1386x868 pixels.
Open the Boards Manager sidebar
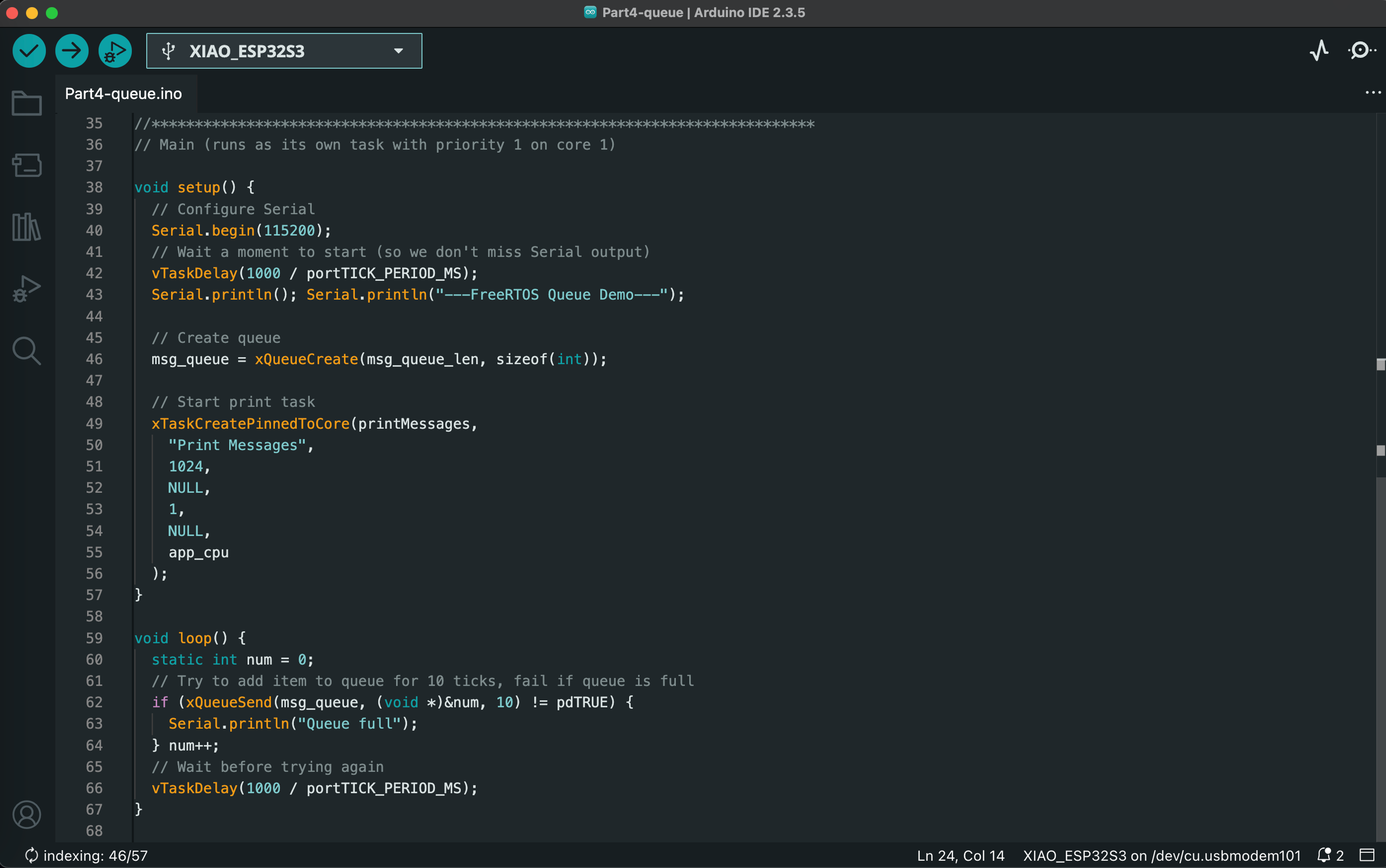tap(26, 165)
